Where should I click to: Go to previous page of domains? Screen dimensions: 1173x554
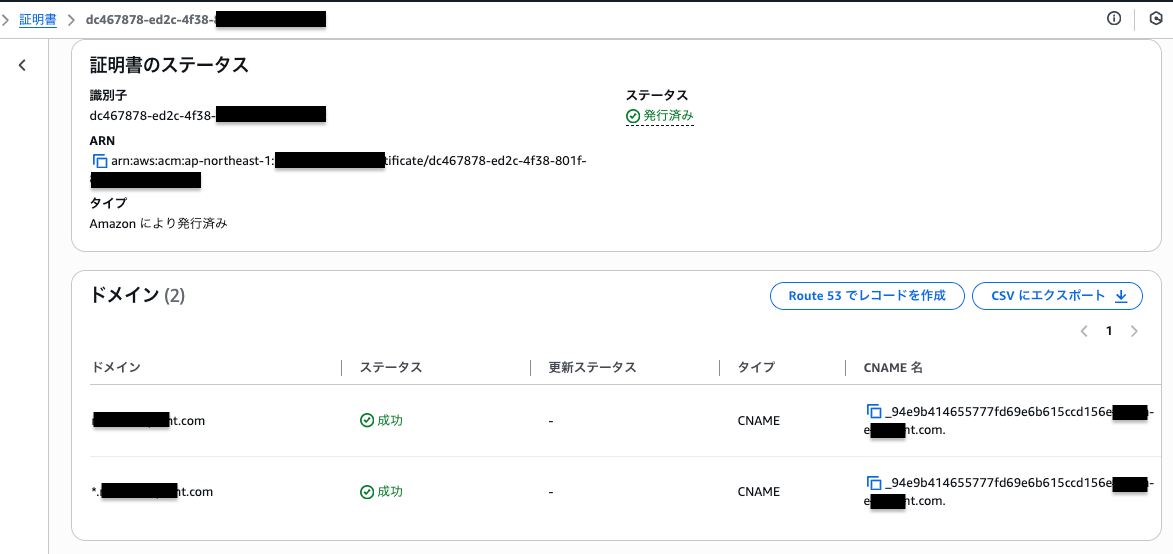[1084, 332]
